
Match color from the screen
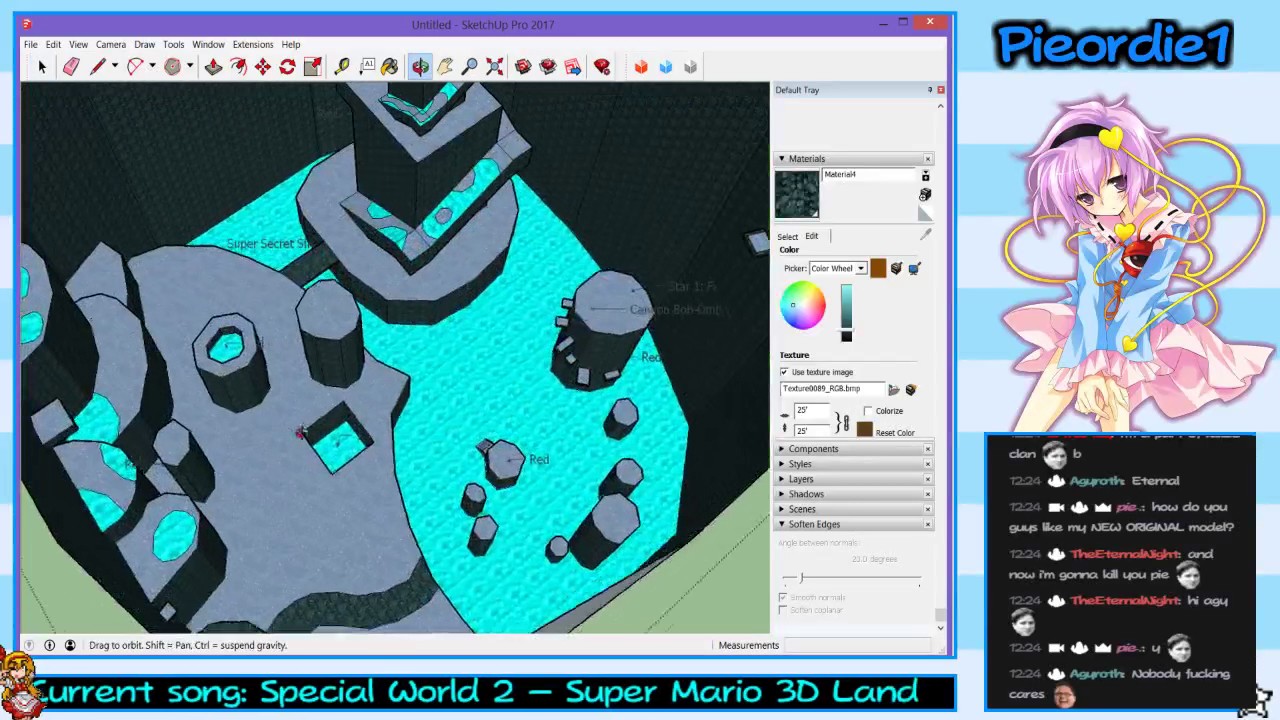914,268
